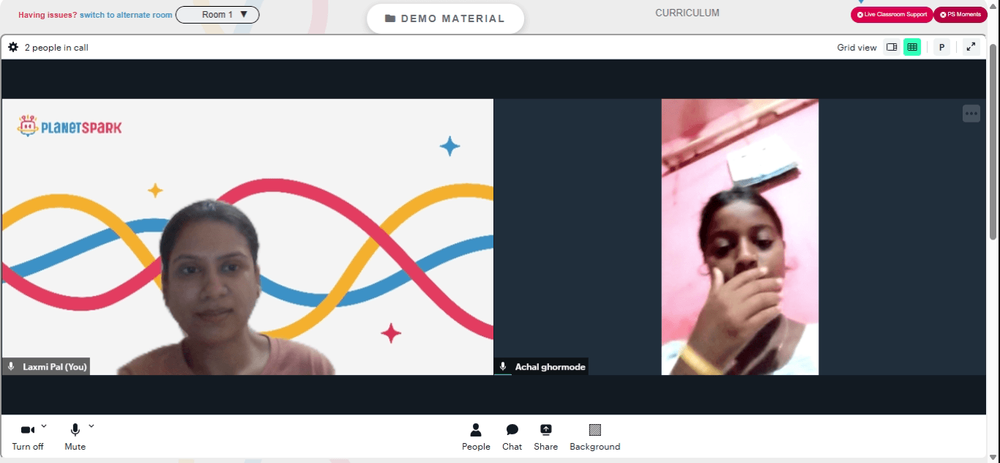Click the P button beside view icons
Screen dimensions: 1000x463
pyautogui.click(x=941, y=47)
